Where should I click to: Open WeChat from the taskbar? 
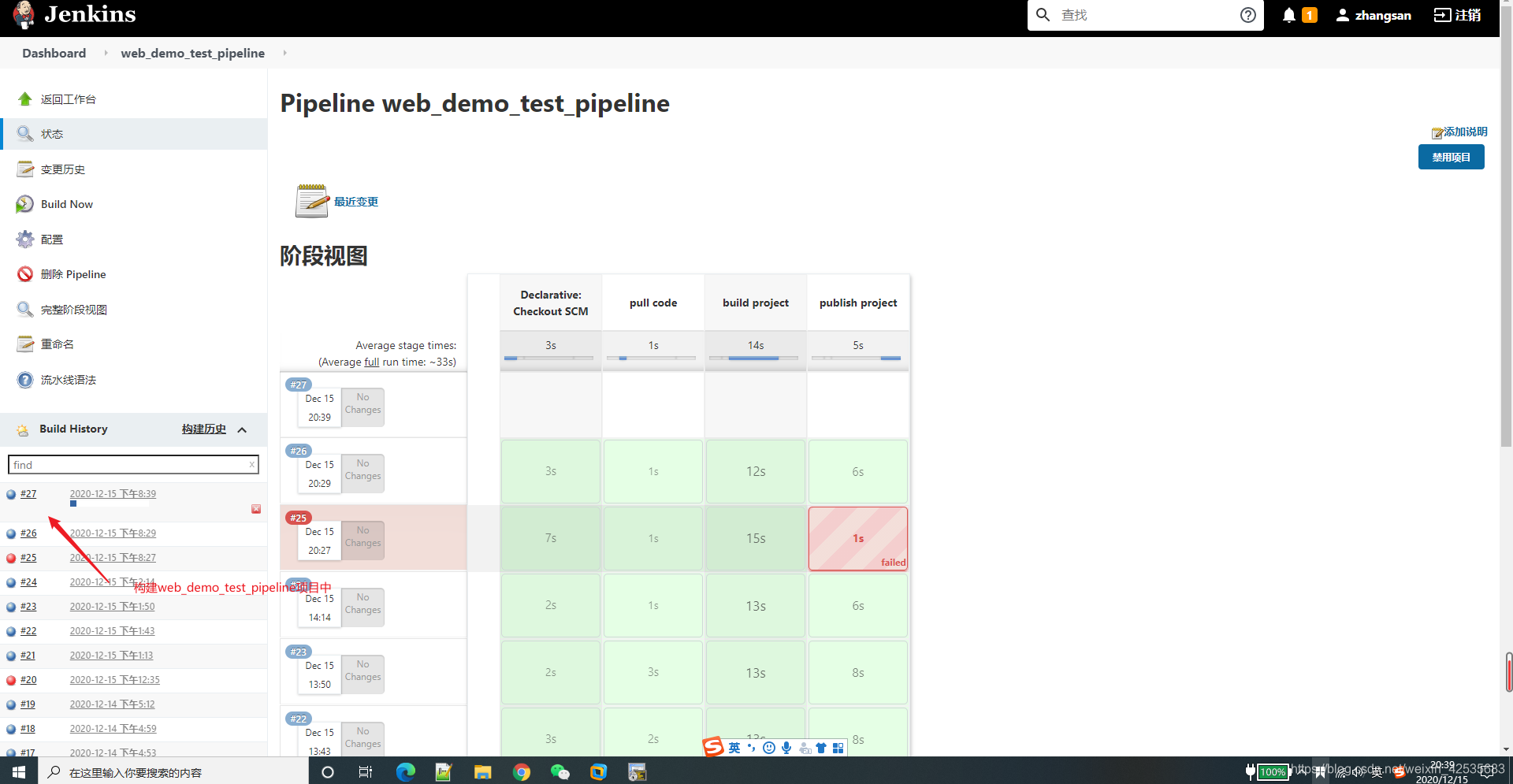560,772
